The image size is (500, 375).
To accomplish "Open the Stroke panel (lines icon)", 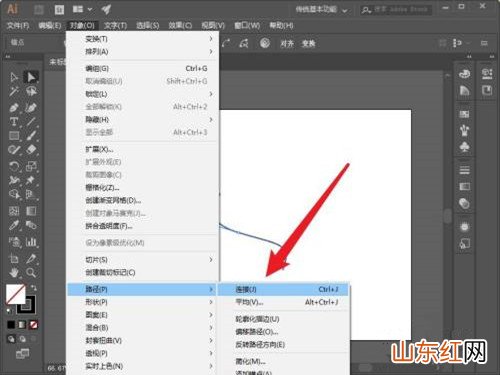I will 464,170.
